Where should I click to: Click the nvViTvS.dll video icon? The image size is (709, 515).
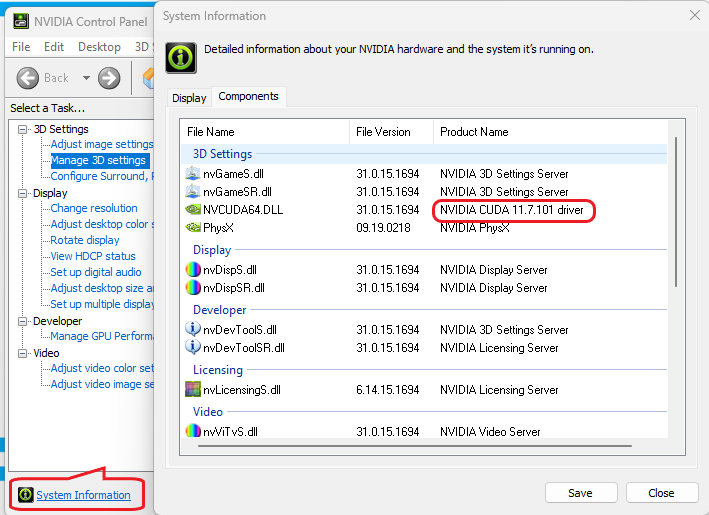coord(194,432)
